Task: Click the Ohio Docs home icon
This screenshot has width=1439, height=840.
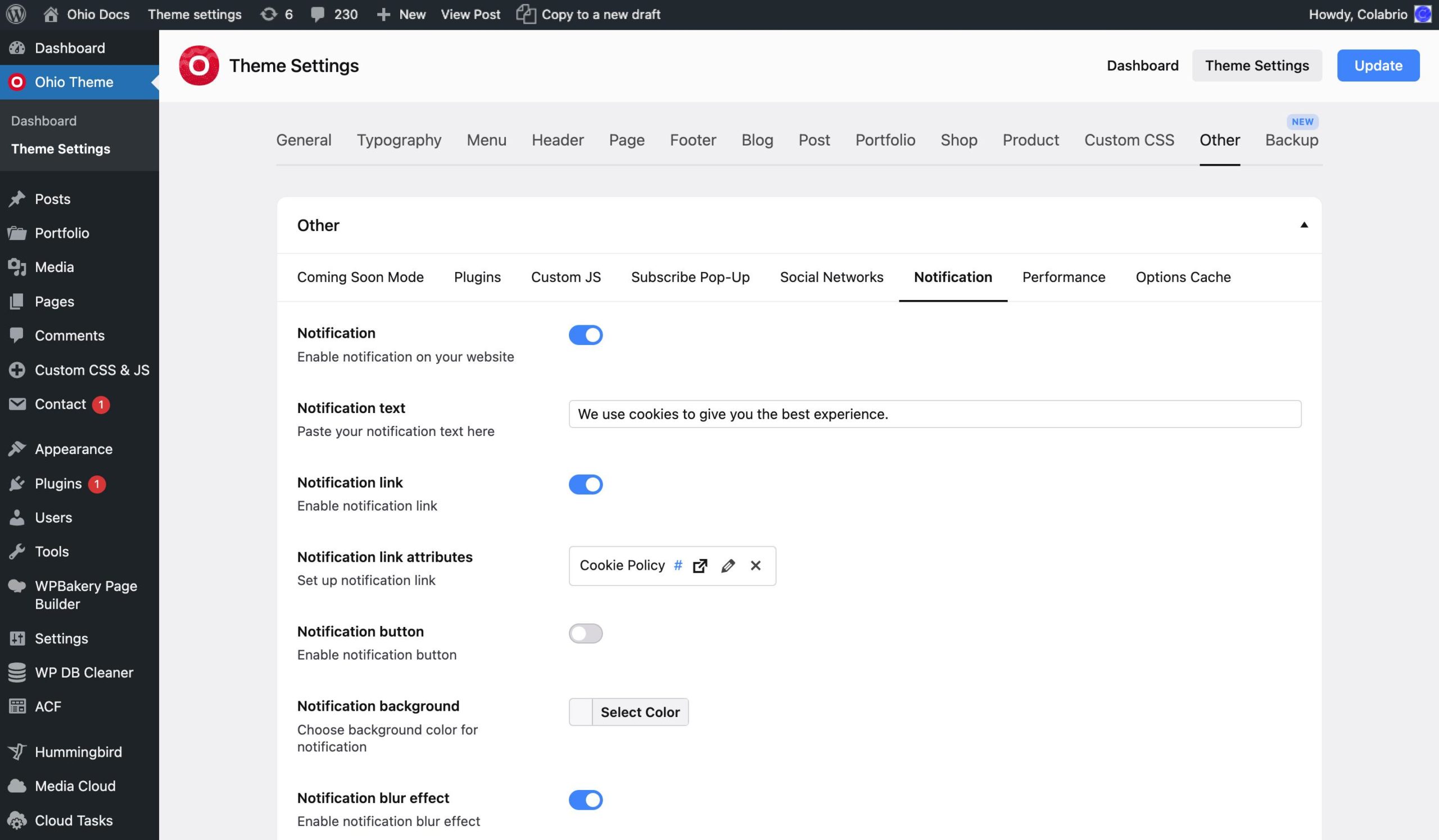Action: [51, 14]
